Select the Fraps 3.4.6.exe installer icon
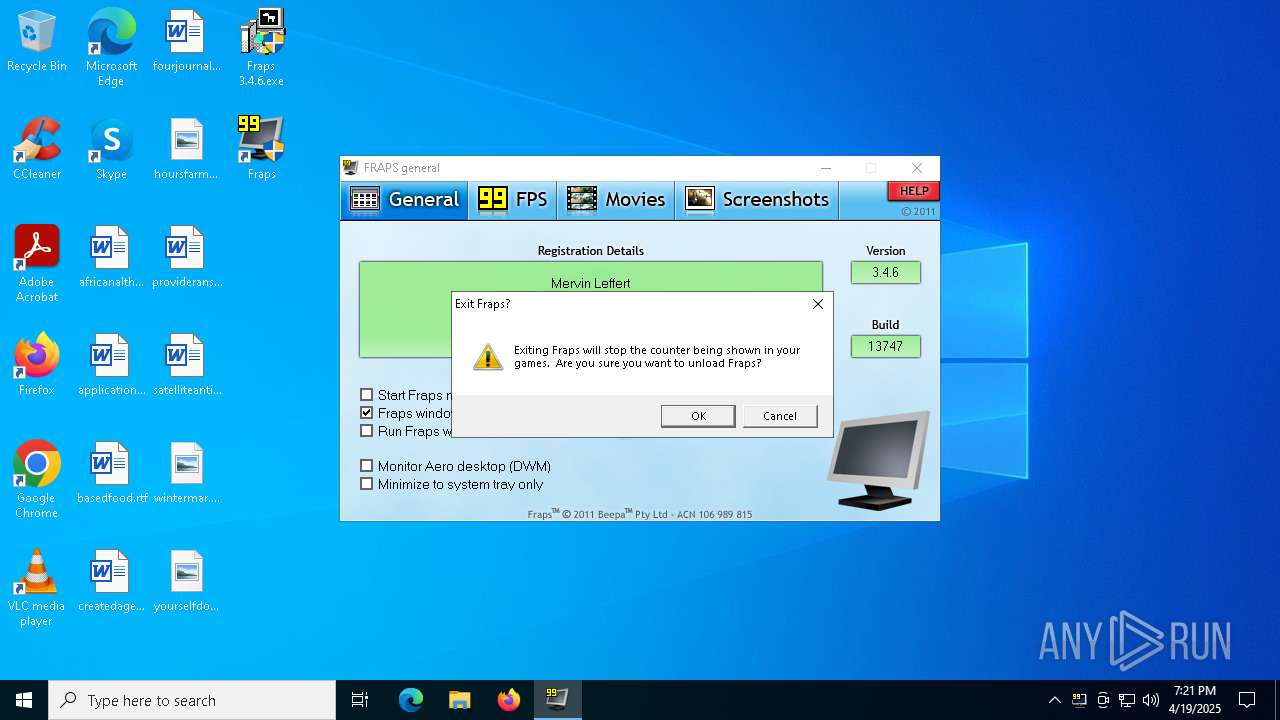The width and height of the screenshot is (1280, 720). point(261,48)
